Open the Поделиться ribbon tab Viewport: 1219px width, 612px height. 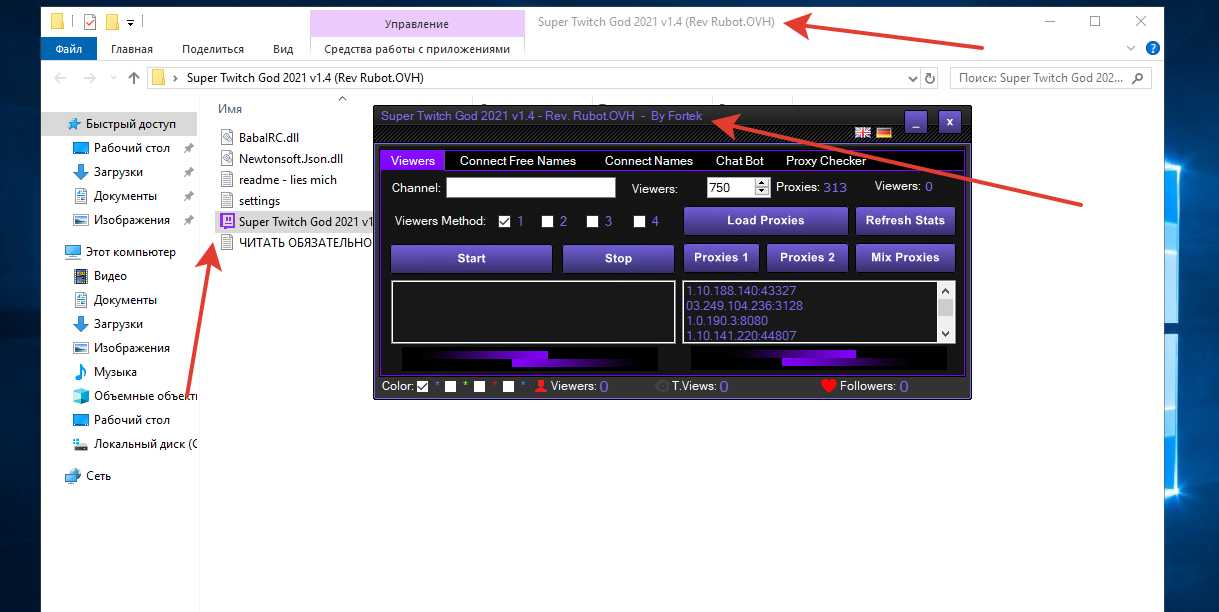click(x=213, y=48)
